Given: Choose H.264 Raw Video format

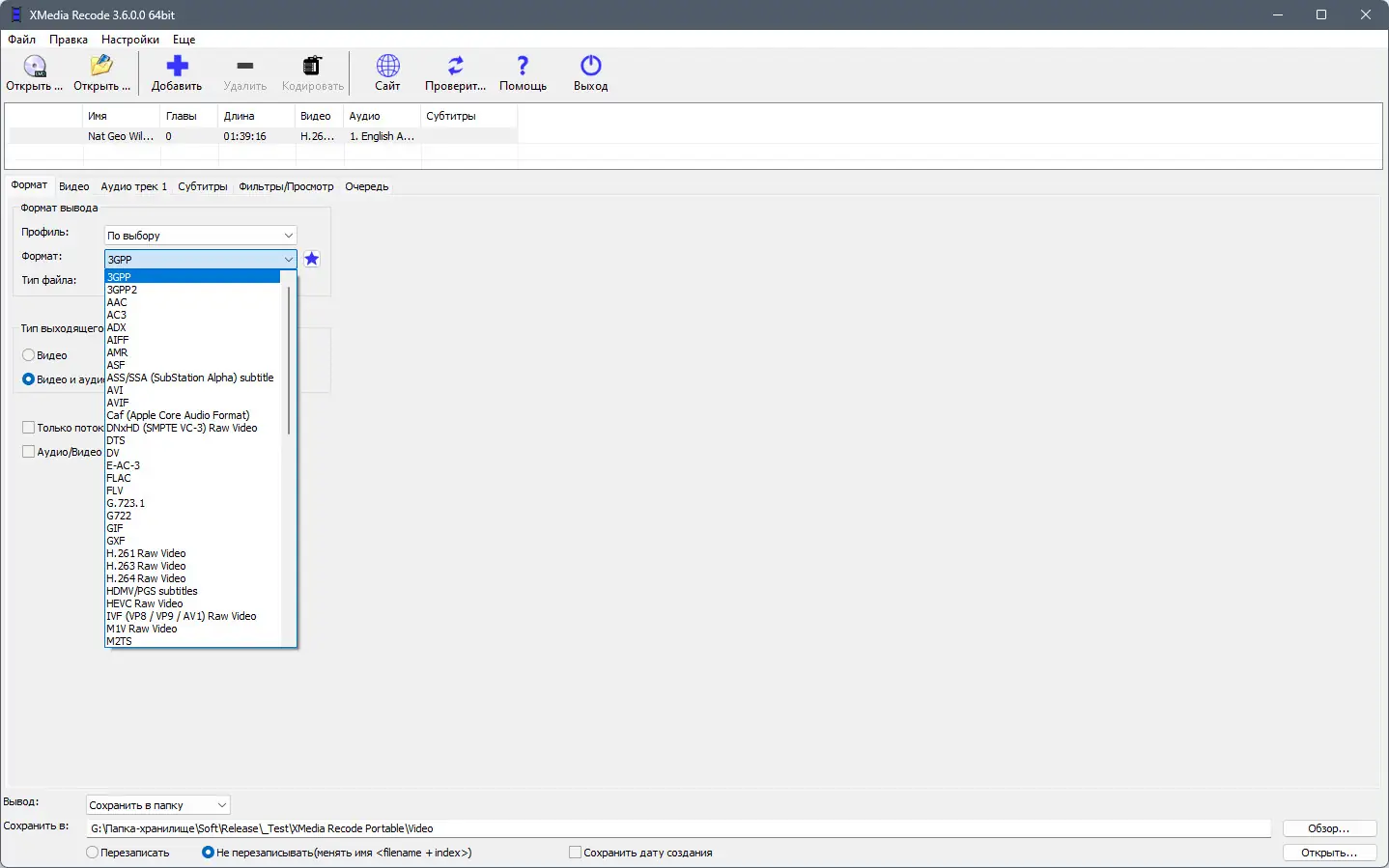Looking at the screenshot, I should click(x=192, y=578).
